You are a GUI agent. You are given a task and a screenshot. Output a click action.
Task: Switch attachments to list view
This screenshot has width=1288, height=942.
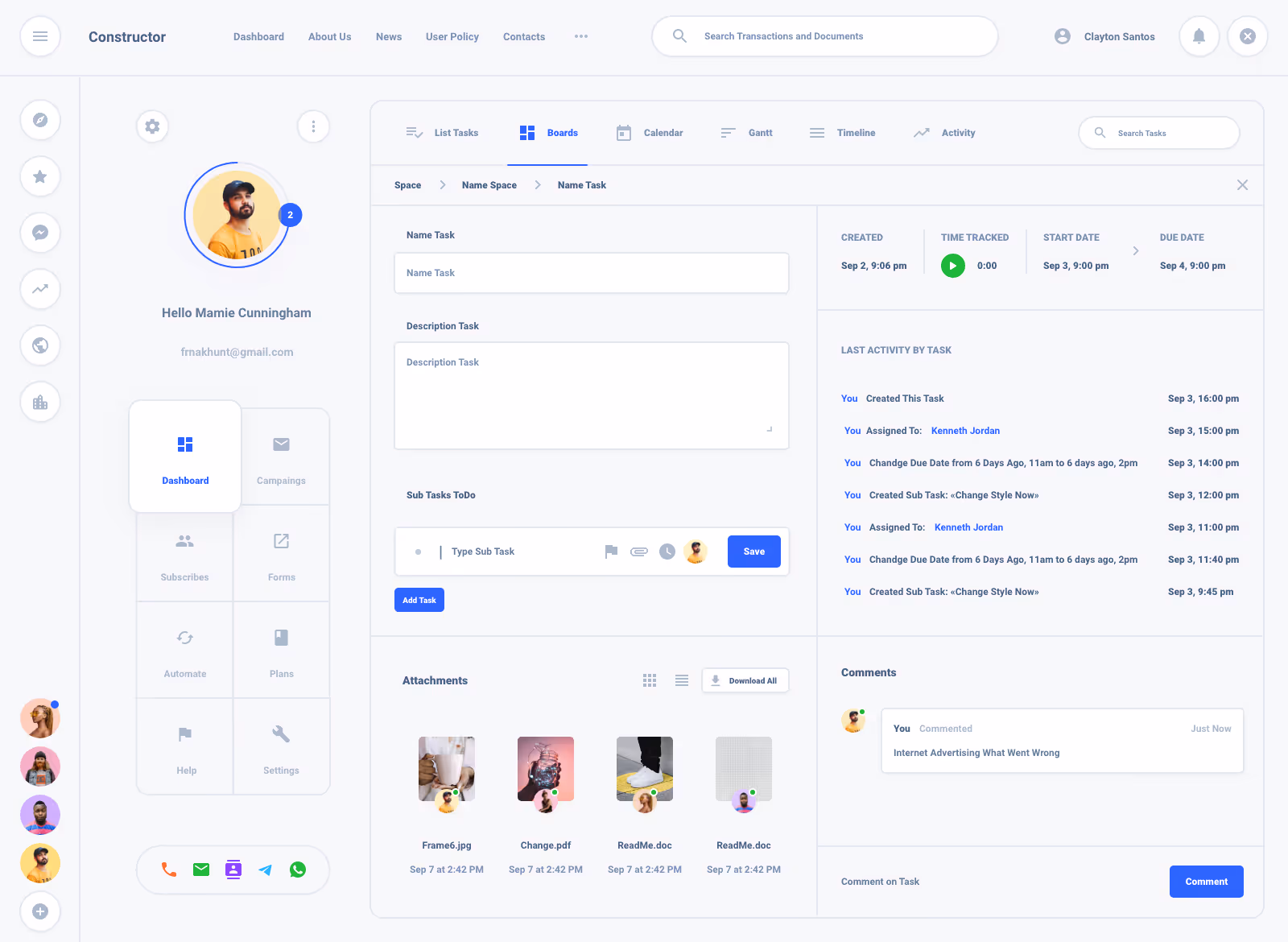(681, 680)
